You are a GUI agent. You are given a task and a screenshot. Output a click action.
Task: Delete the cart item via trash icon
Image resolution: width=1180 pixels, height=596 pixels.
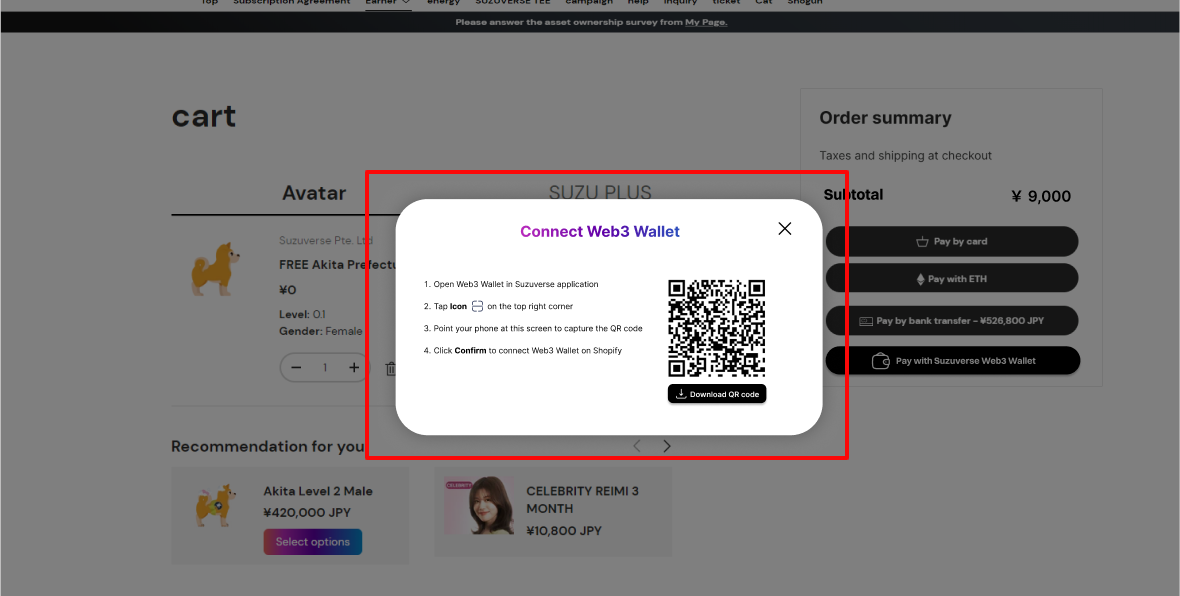click(x=390, y=369)
